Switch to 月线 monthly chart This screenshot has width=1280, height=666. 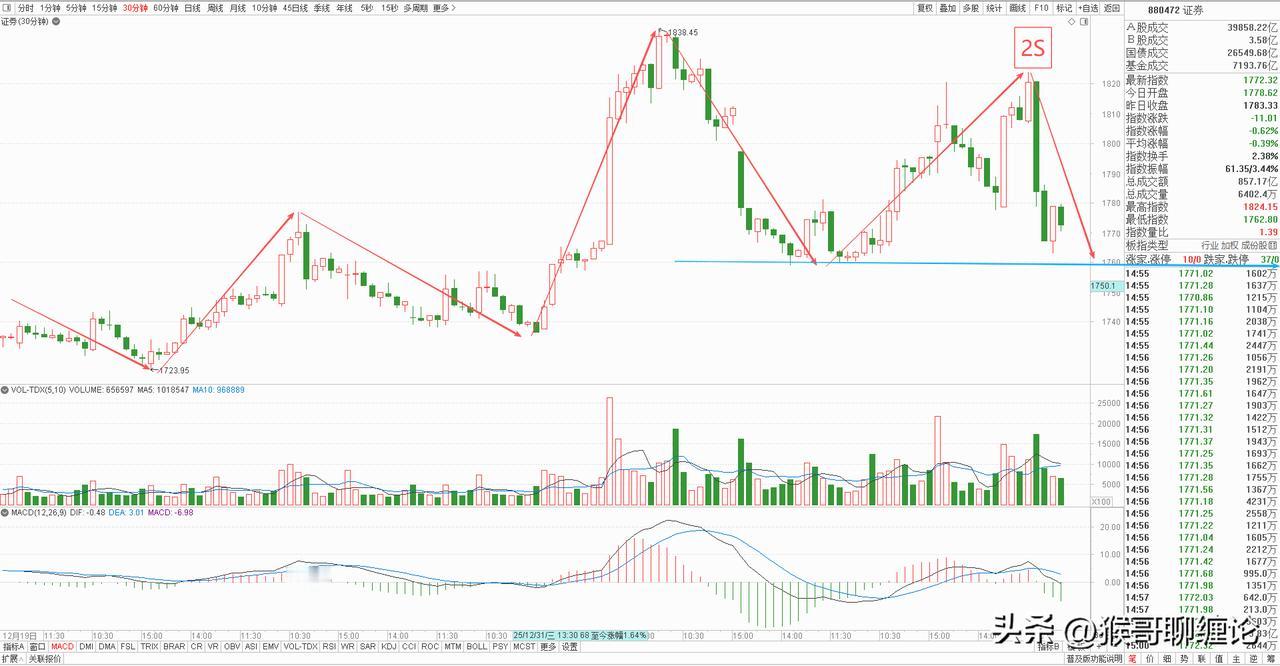coord(238,8)
